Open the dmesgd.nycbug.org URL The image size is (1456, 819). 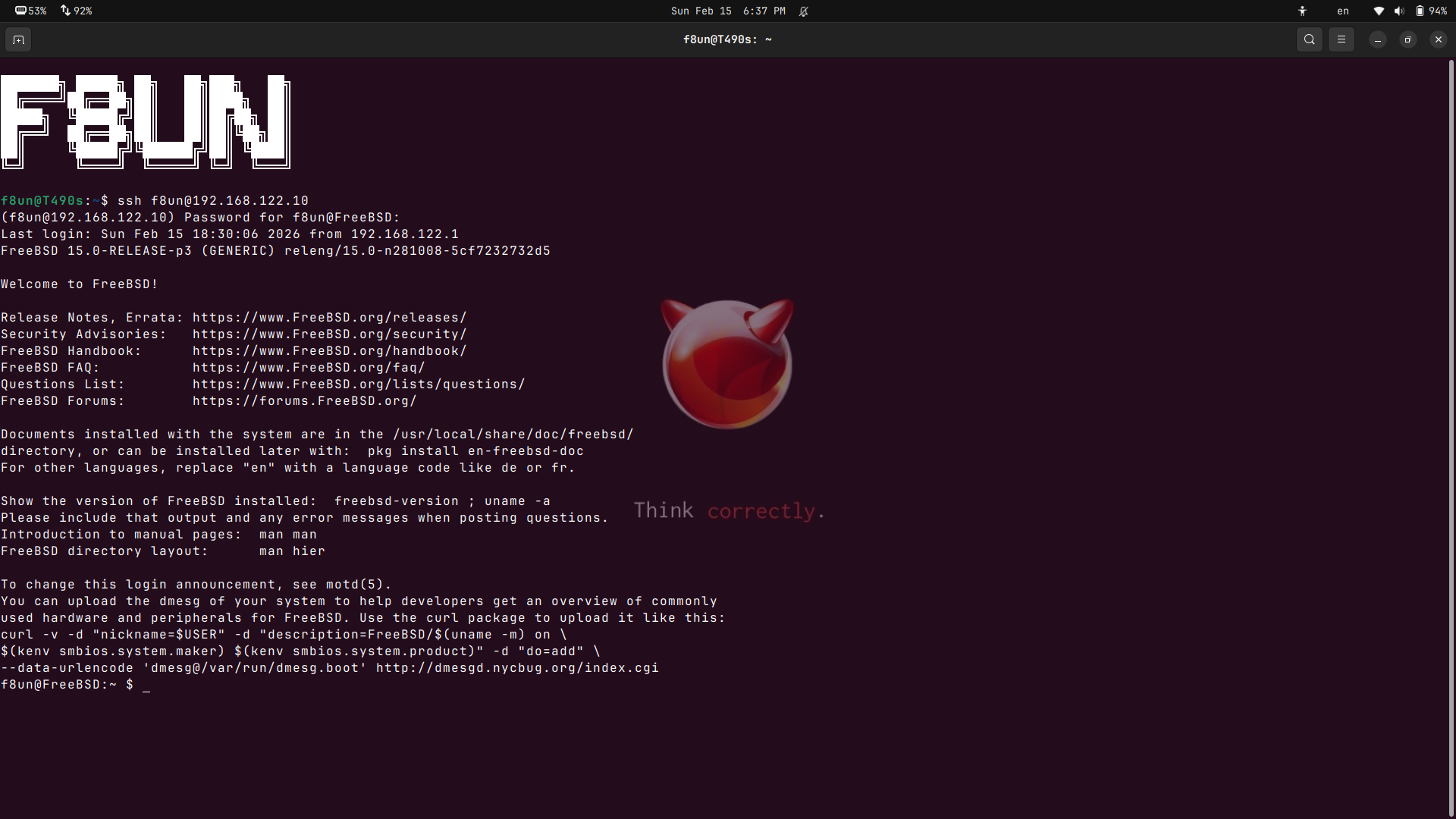point(517,668)
